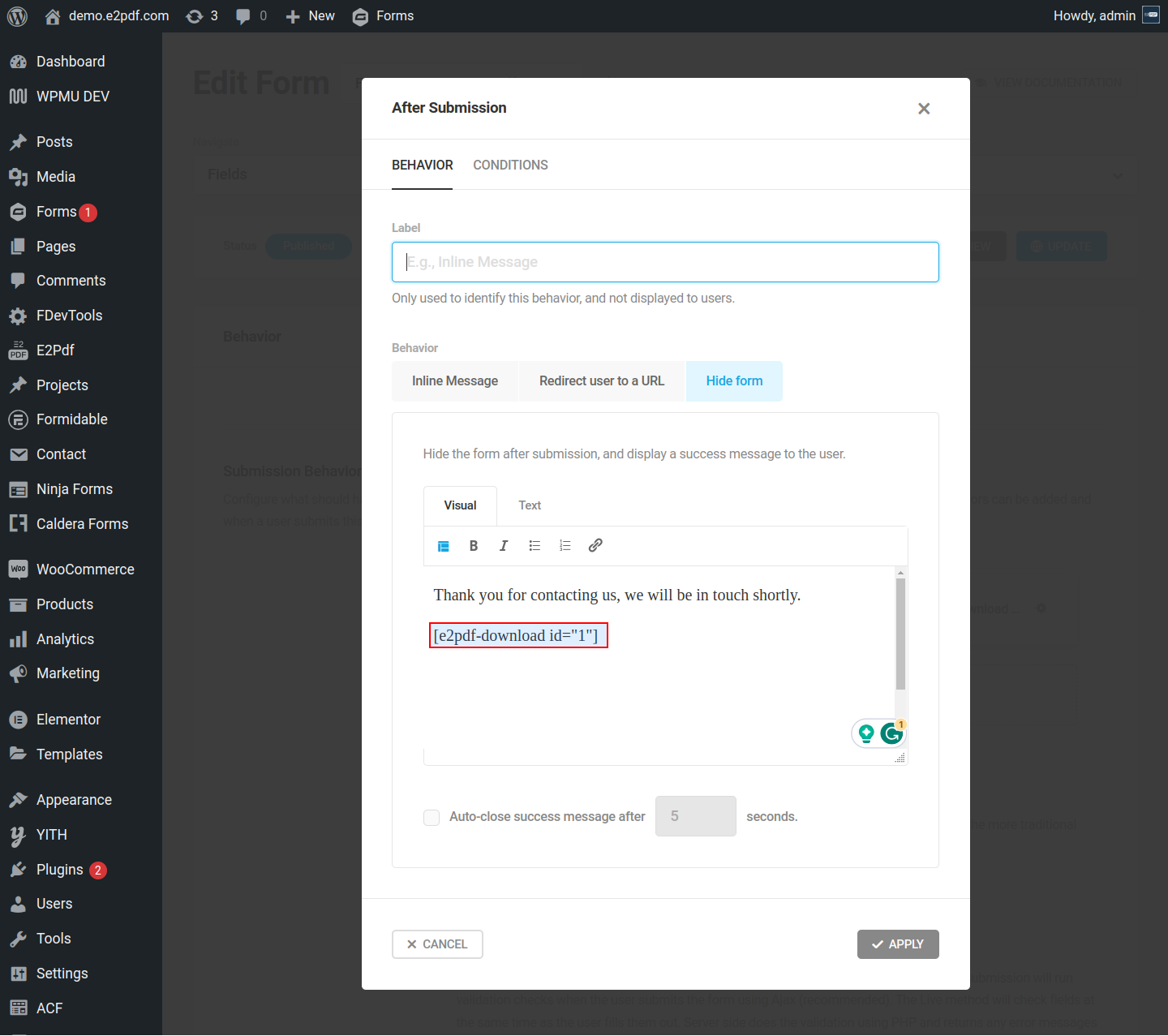Switch to the Conditions tab
The height and width of the screenshot is (1036, 1168).
(510, 166)
